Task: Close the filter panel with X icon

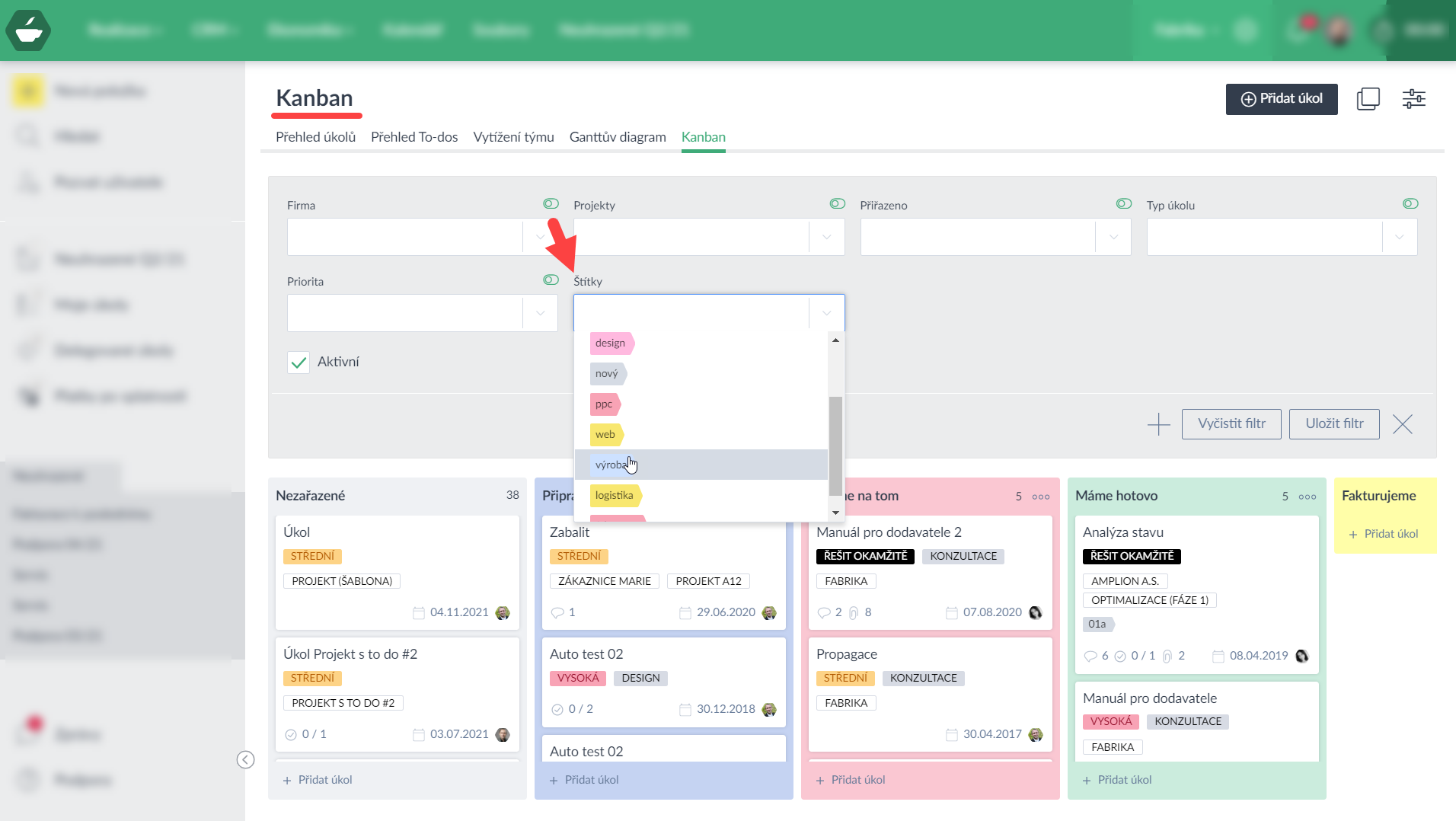Action: click(x=1402, y=424)
